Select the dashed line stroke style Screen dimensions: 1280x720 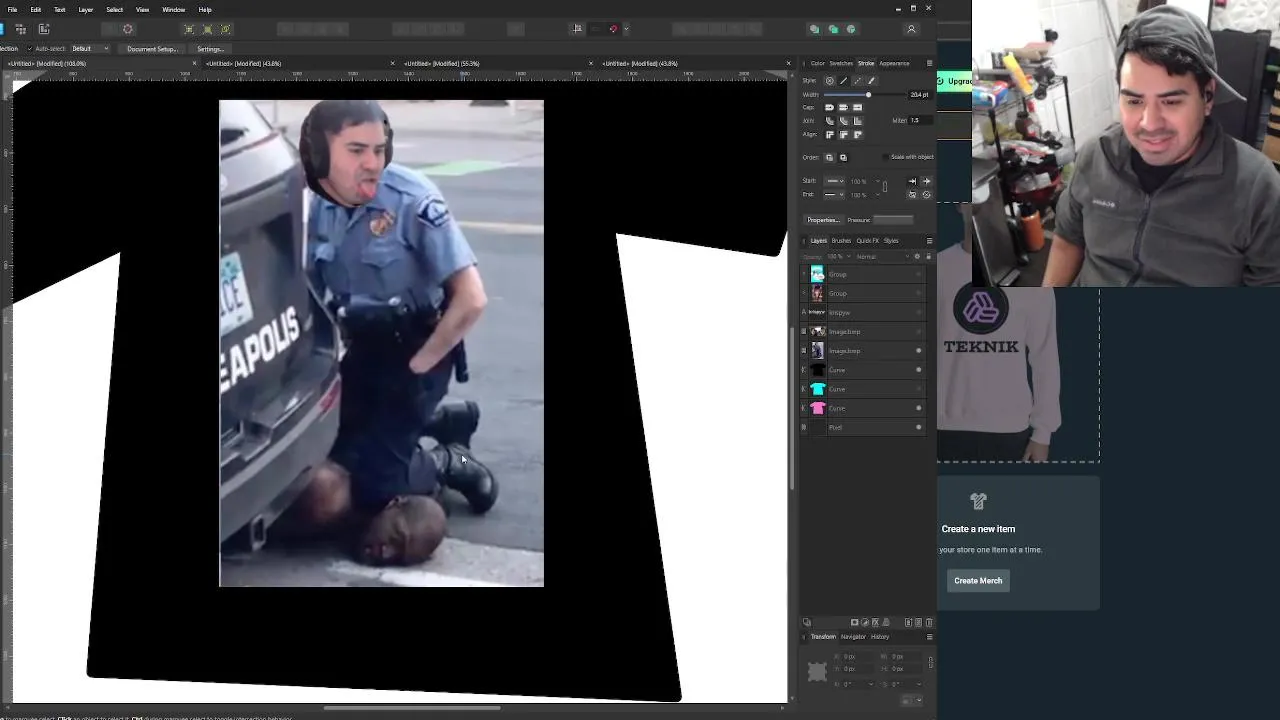point(857,81)
